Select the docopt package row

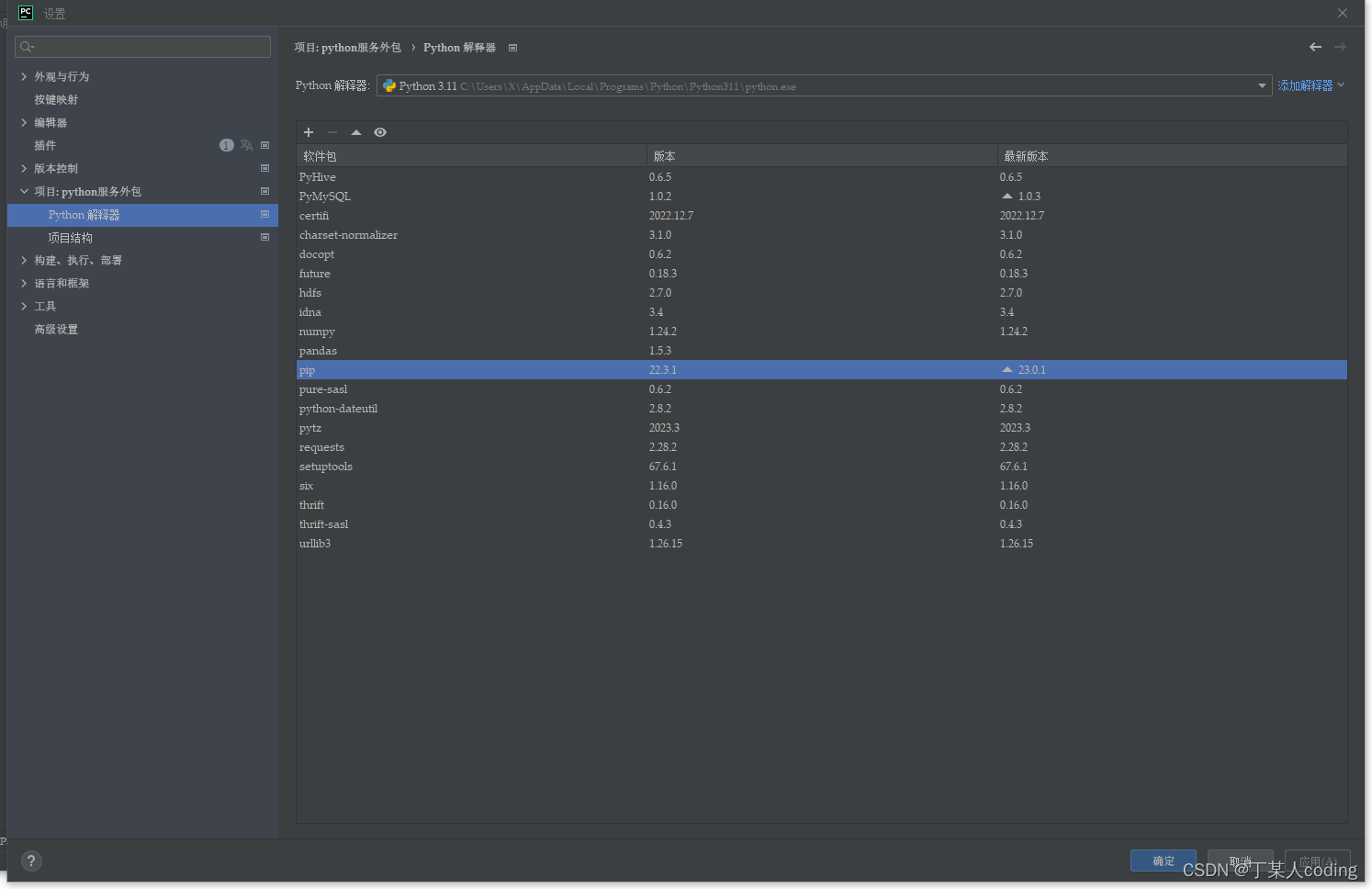click(x=822, y=253)
